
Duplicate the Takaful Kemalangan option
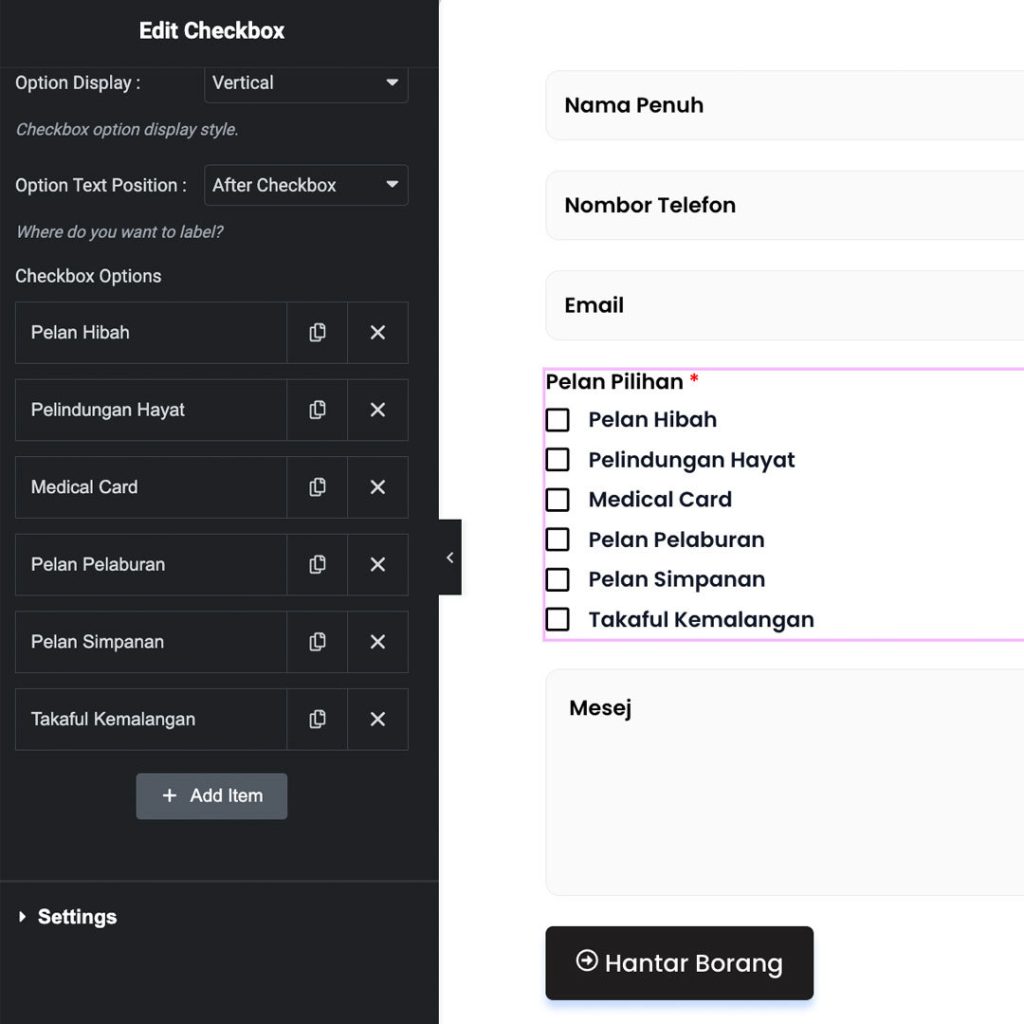coord(317,719)
